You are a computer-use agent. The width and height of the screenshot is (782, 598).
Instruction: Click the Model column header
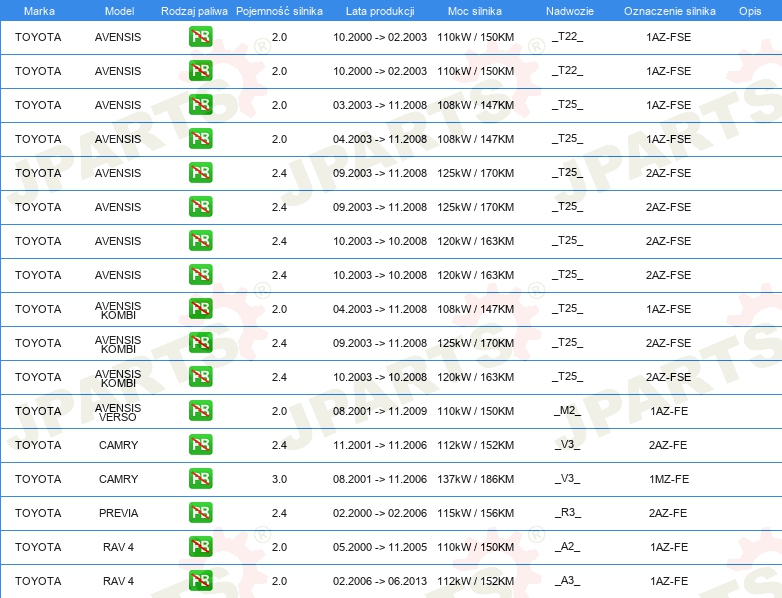coord(119,11)
